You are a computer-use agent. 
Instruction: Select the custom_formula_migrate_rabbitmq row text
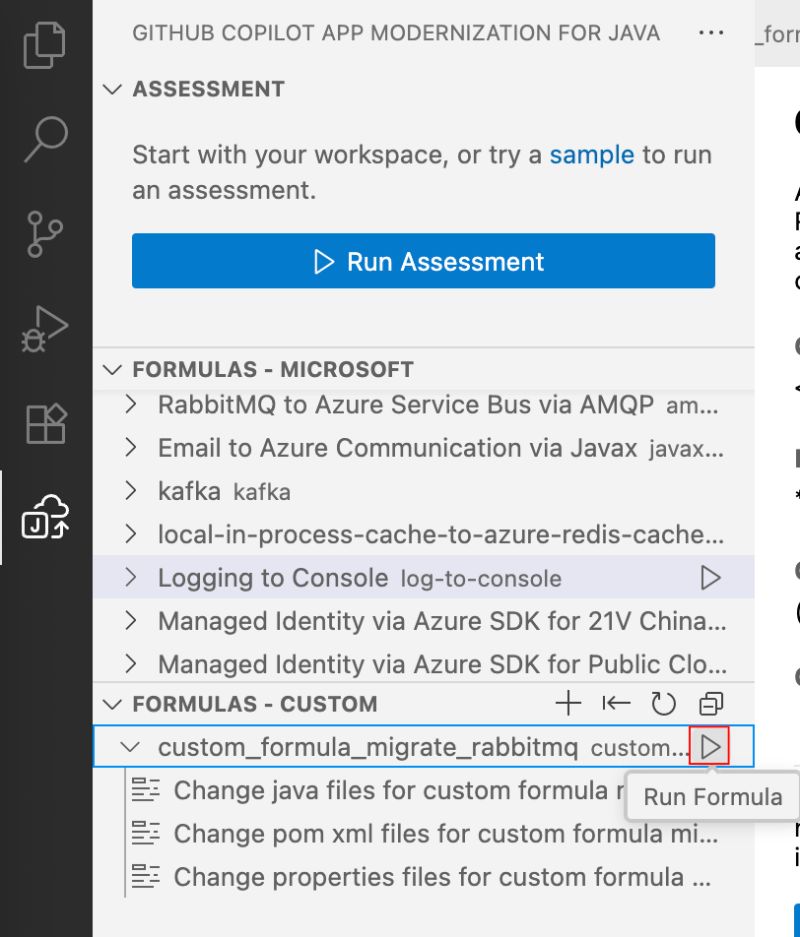click(x=368, y=747)
